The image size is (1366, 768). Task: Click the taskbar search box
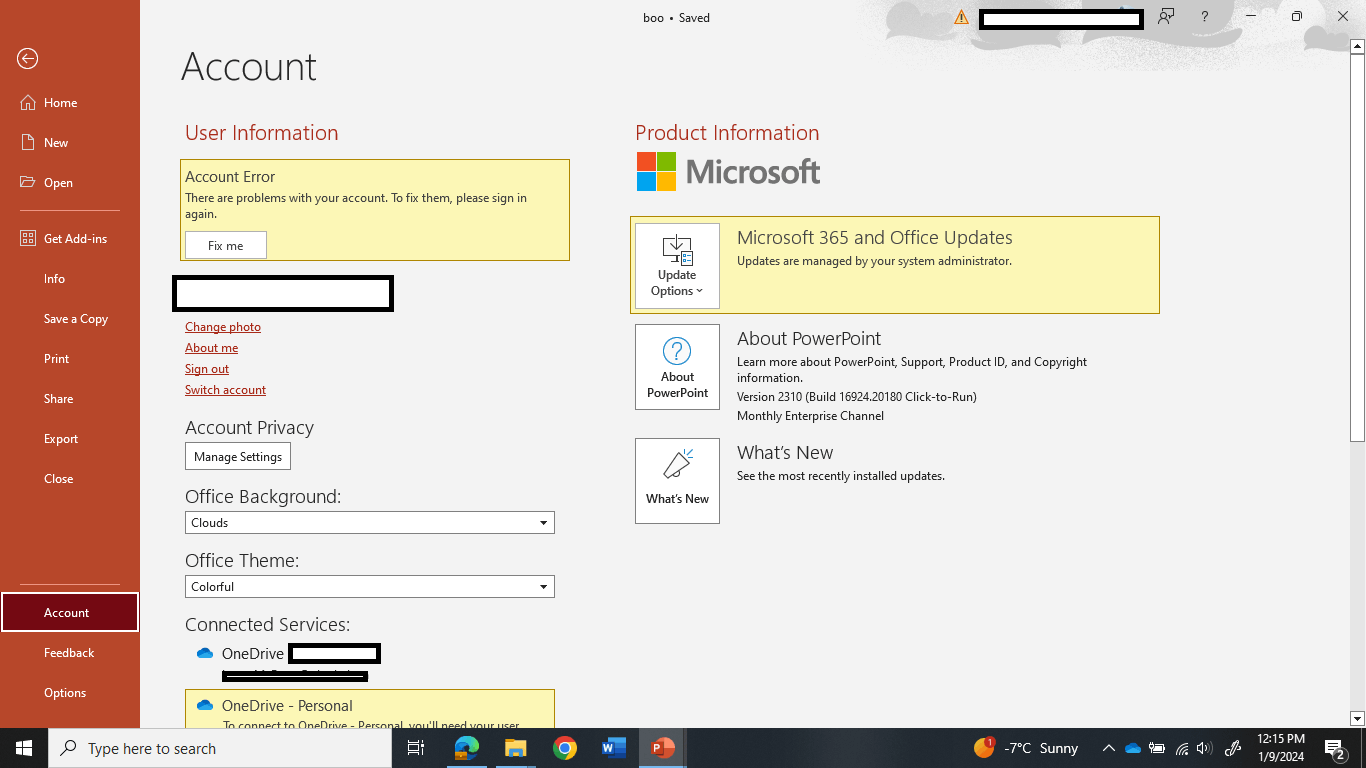tap(220, 748)
